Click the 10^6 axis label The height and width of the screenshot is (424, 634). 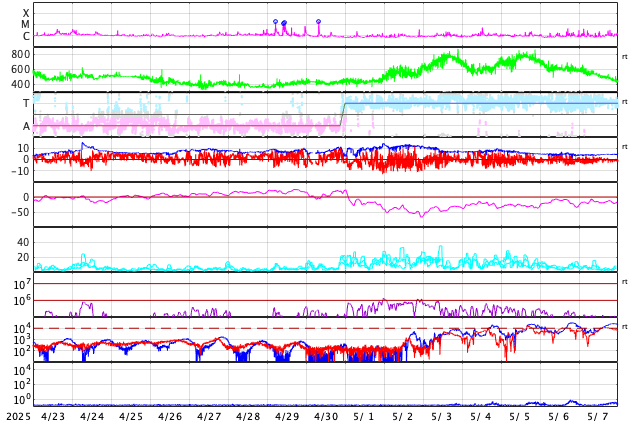(22, 300)
